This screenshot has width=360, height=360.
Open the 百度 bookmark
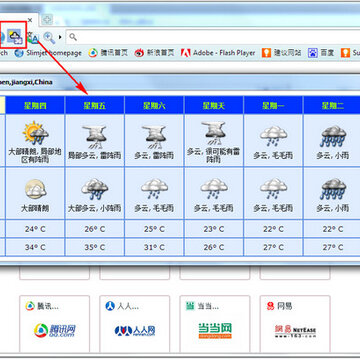click(321, 53)
